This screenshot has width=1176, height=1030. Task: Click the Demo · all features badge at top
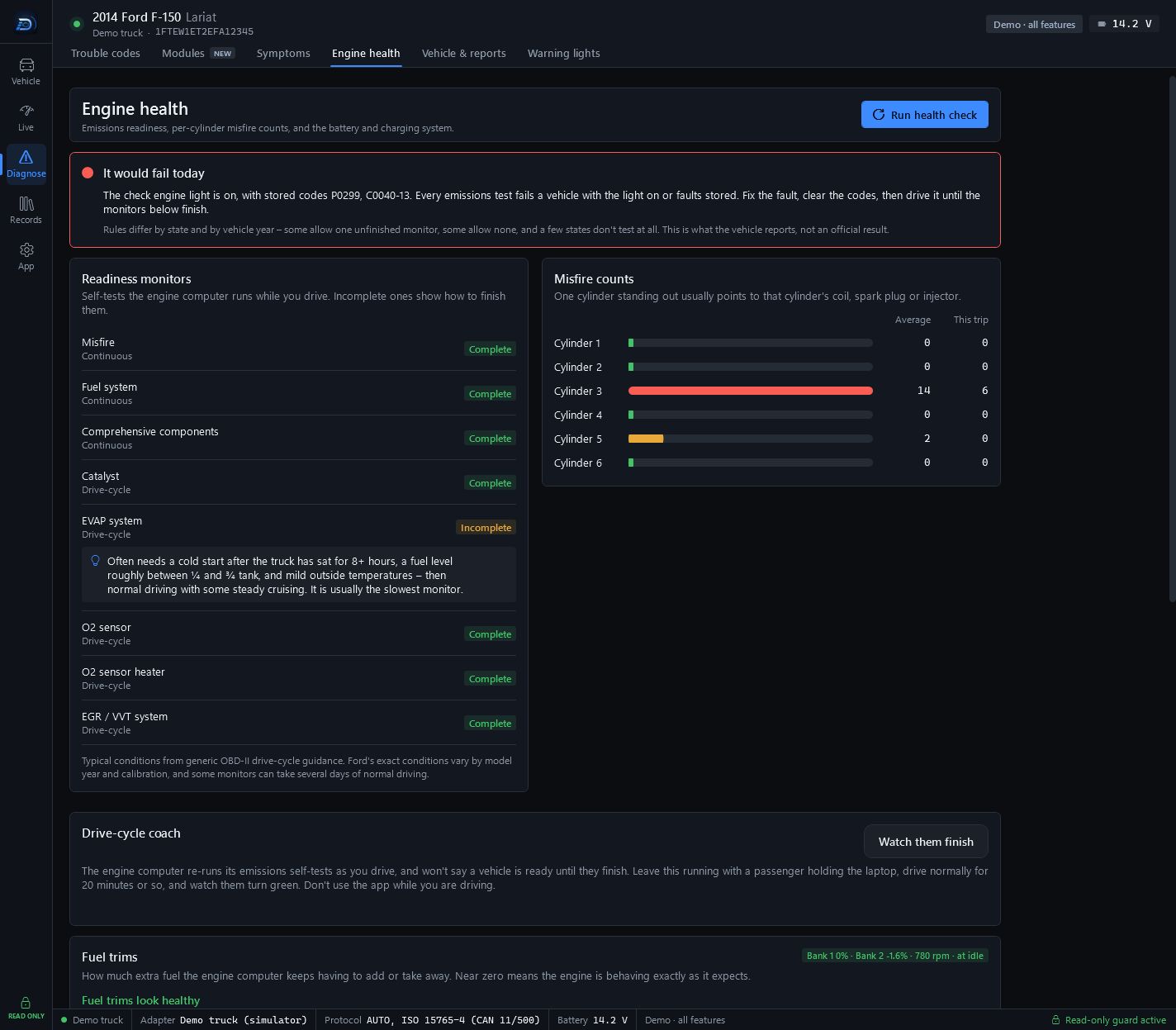[x=1034, y=24]
